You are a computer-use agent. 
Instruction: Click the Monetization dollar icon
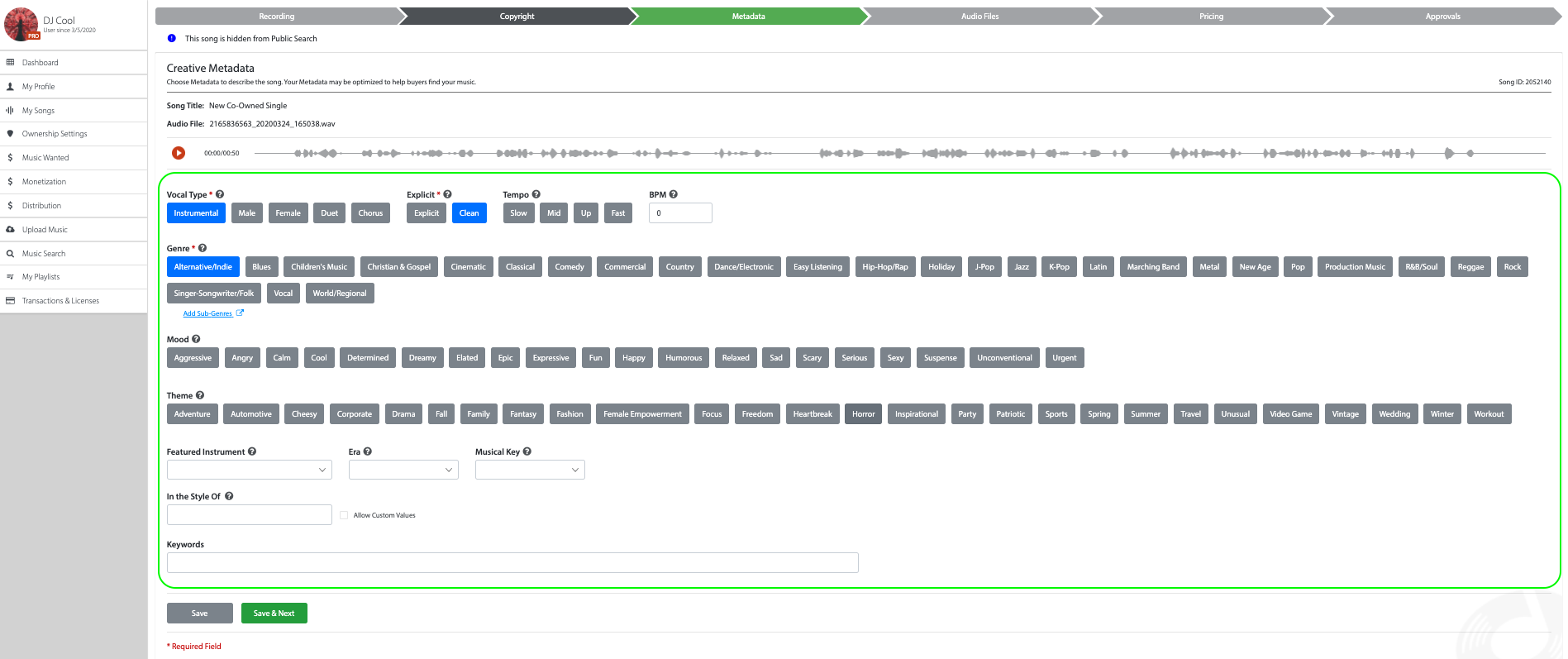tap(10, 182)
